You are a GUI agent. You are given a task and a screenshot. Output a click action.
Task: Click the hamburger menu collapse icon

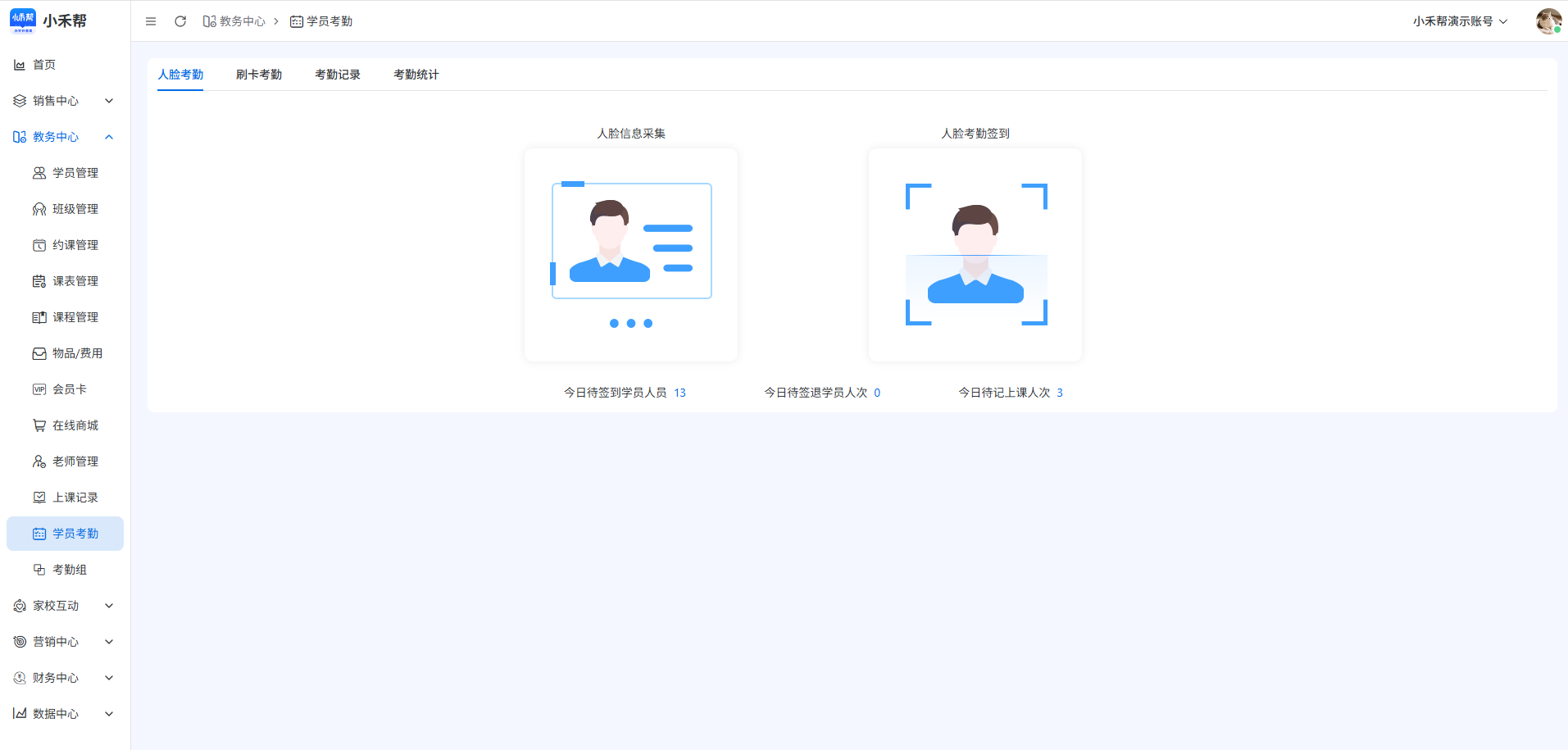tap(151, 21)
